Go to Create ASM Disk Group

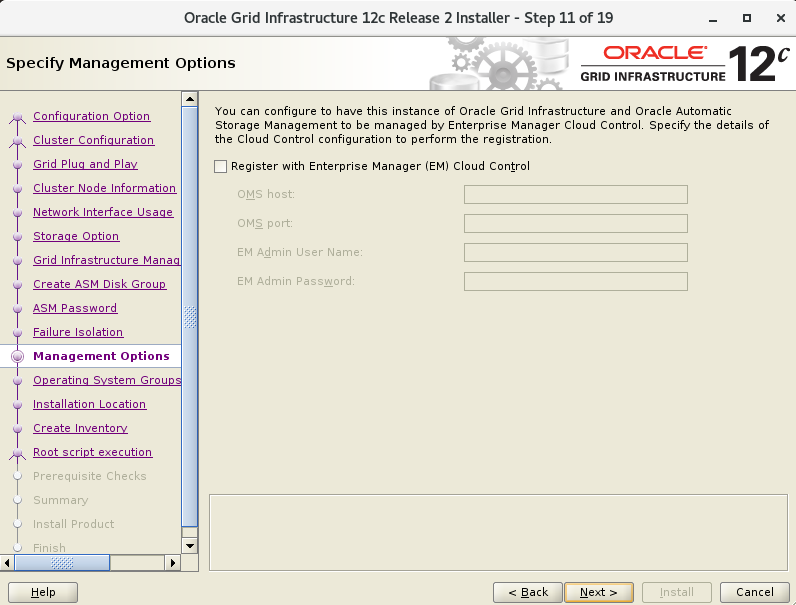tap(99, 284)
